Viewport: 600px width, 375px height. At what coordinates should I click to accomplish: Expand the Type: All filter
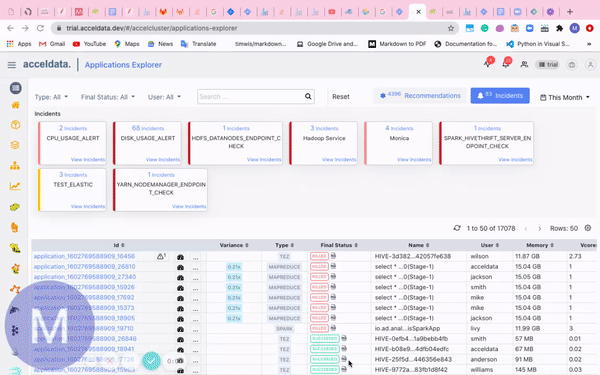(51, 97)
